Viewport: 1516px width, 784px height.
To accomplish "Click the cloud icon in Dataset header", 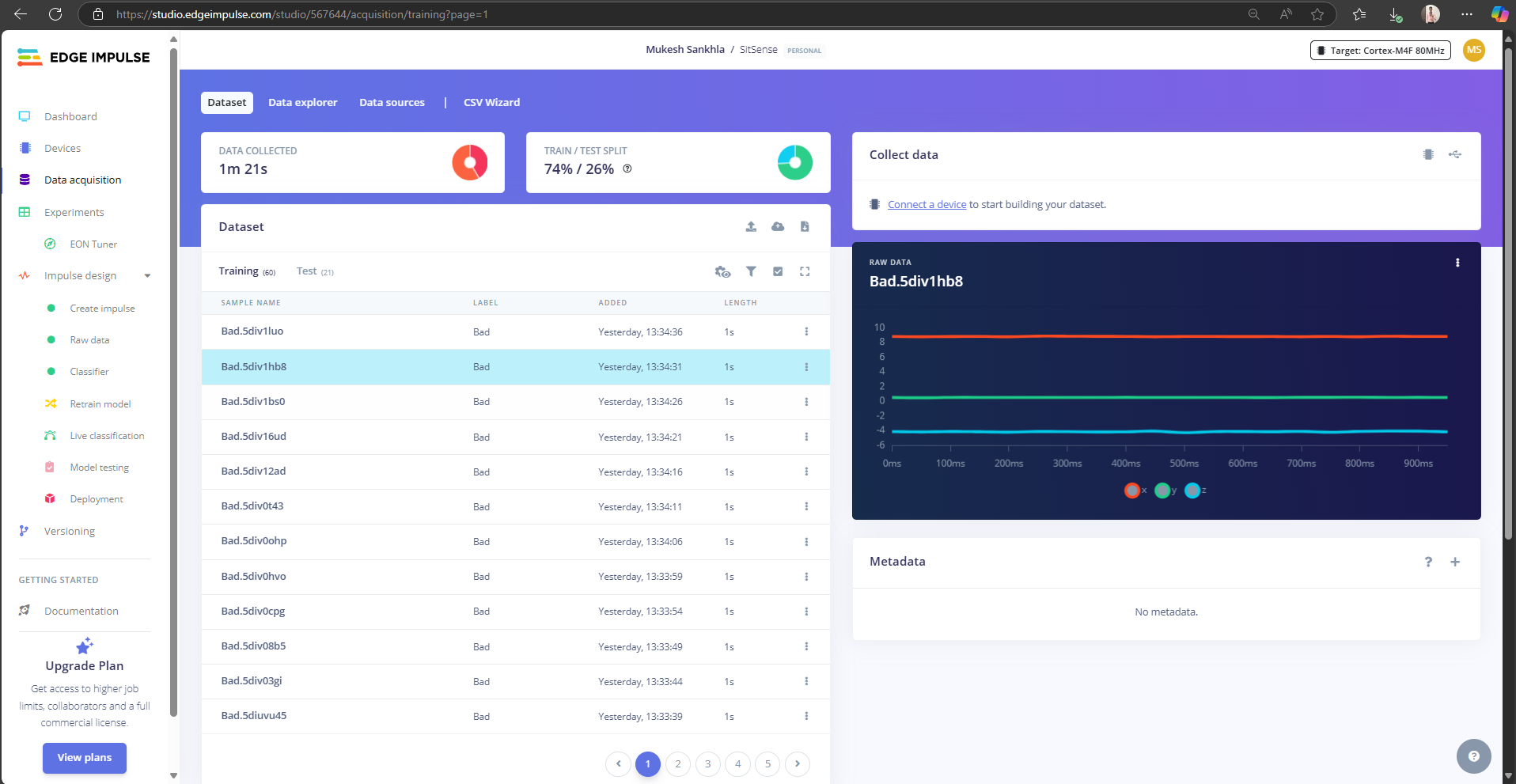I will point(778,226).
